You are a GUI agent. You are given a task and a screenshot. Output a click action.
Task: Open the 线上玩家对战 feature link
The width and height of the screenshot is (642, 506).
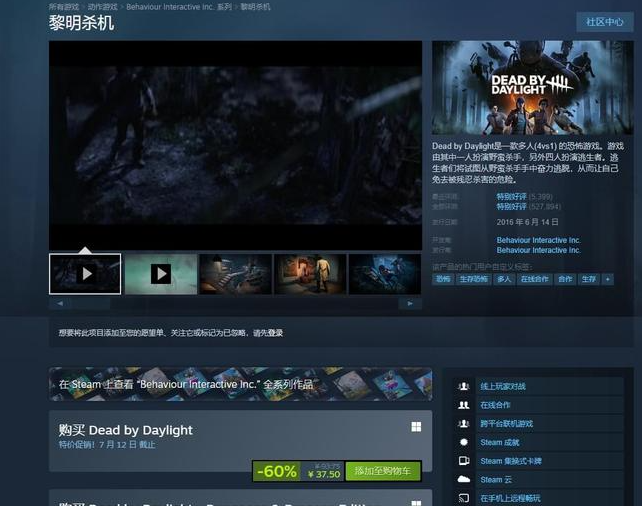503,386
